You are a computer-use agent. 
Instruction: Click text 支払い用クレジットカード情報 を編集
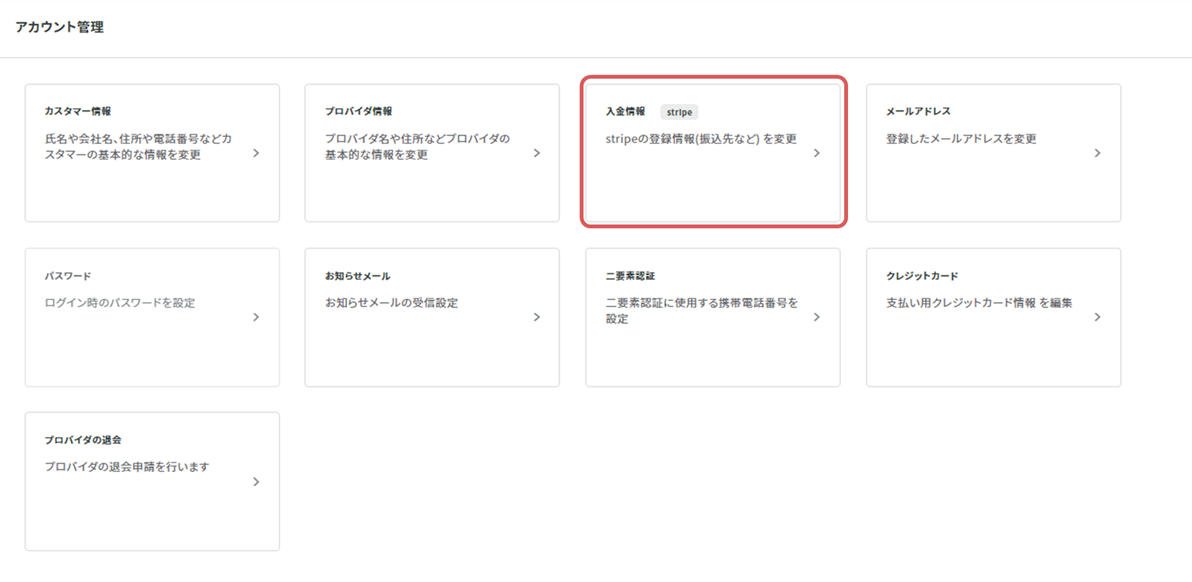[x=979, y=302]
